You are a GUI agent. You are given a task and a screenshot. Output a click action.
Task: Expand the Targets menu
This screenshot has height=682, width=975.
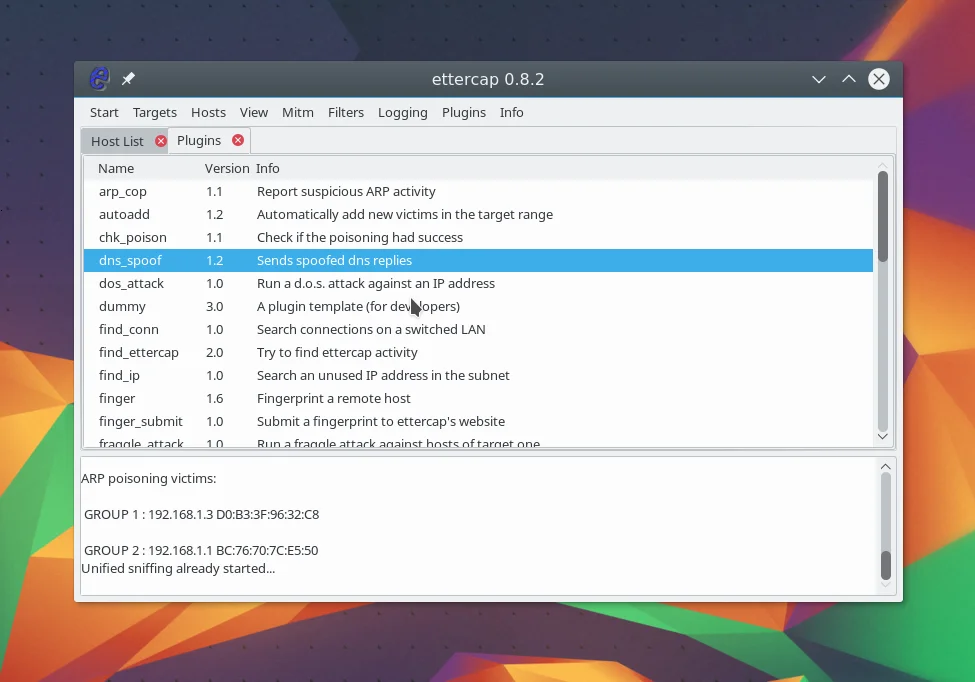(x=154, y=112)
